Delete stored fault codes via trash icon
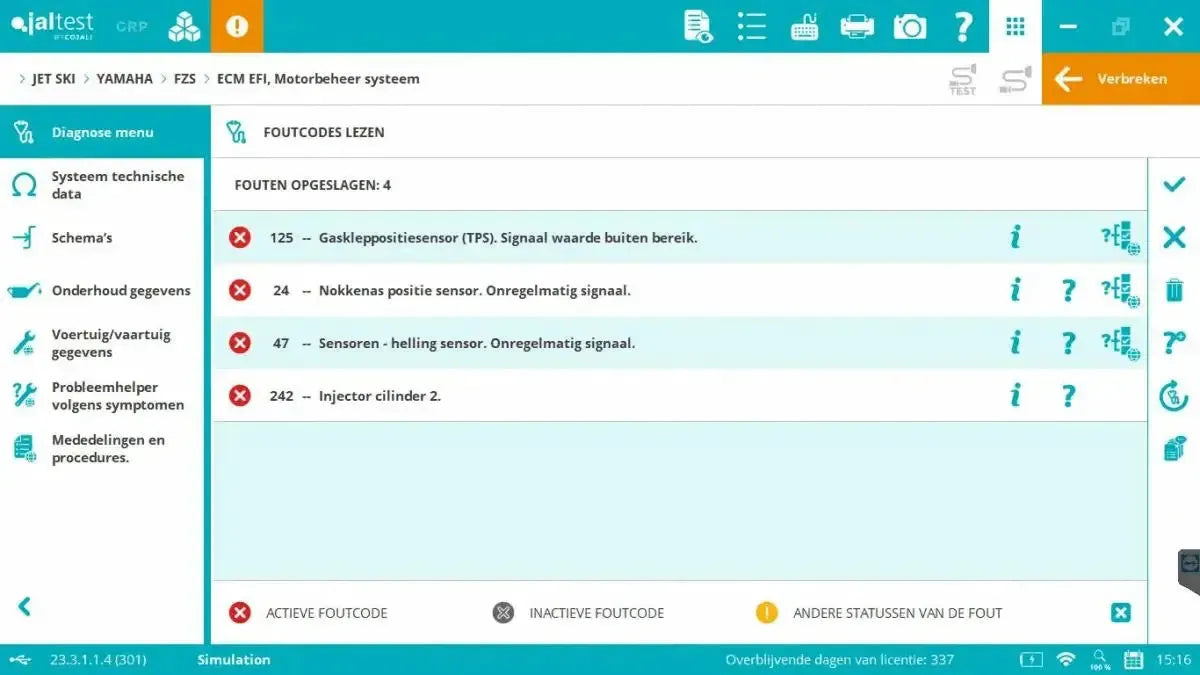 tap(1173, 290)
